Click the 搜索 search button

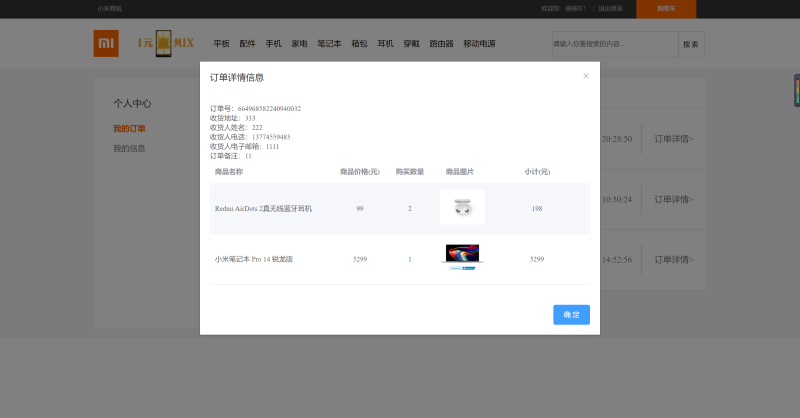[x=691, y=44]
